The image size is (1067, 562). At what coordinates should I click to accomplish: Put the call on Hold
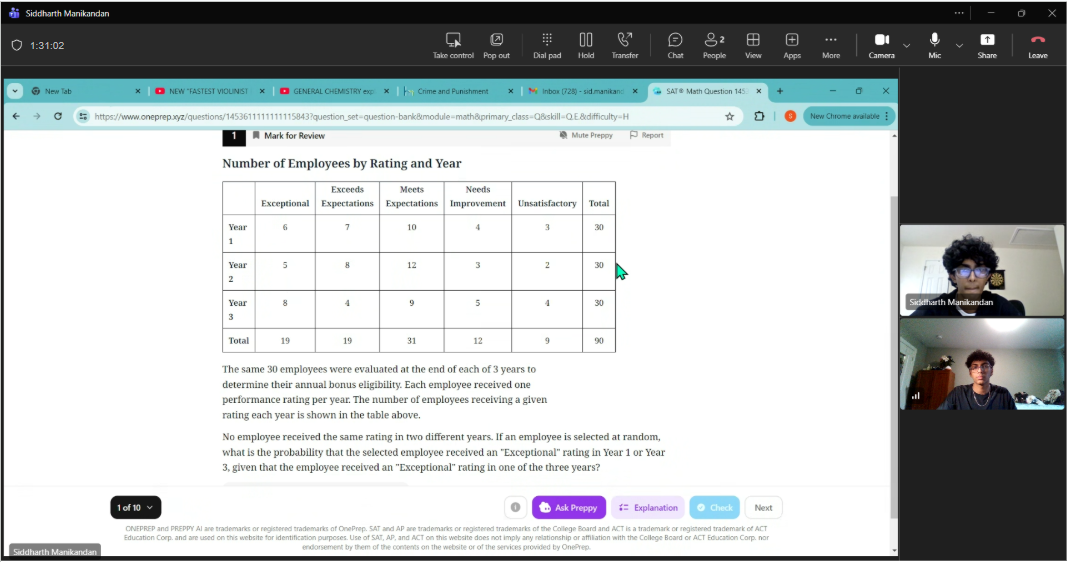coord(586,46)
